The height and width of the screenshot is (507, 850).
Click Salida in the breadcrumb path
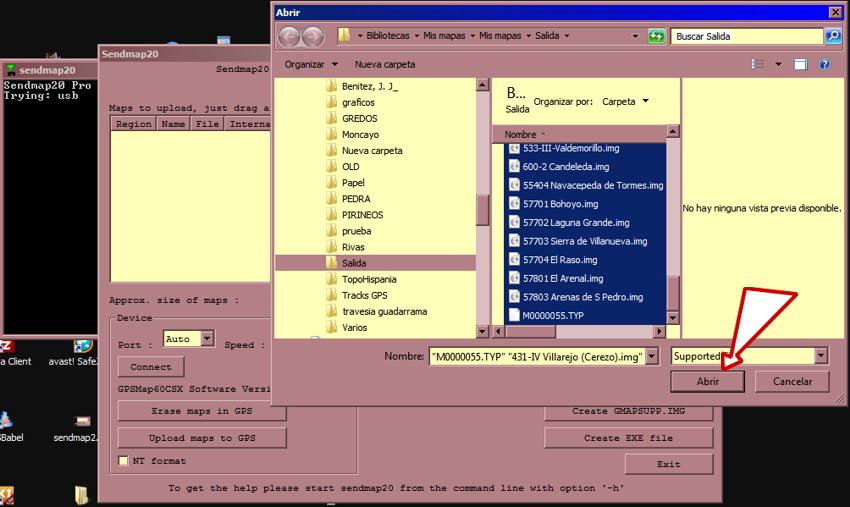coord(547,36)
